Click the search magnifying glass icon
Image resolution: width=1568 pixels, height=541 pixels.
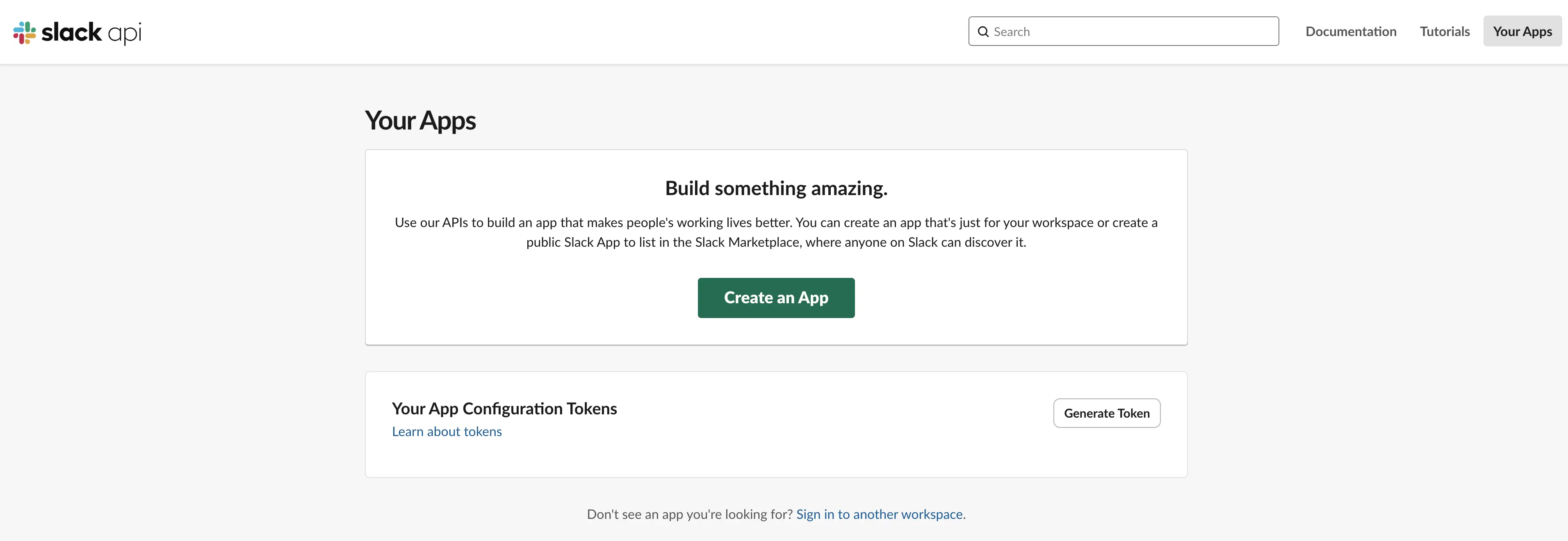[x=983, y=31]
